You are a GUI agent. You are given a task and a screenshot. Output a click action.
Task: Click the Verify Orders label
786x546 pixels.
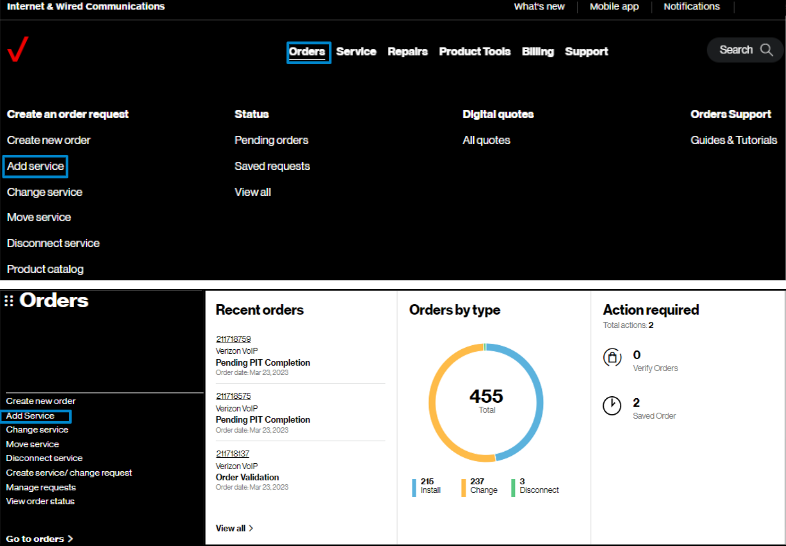click(655, 369)
